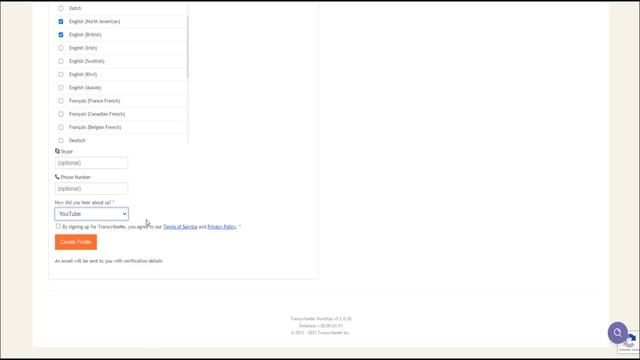Click the verification email notice text
Image resolution: width=640 pixels, height=360 pixels.
click(109, 261)
